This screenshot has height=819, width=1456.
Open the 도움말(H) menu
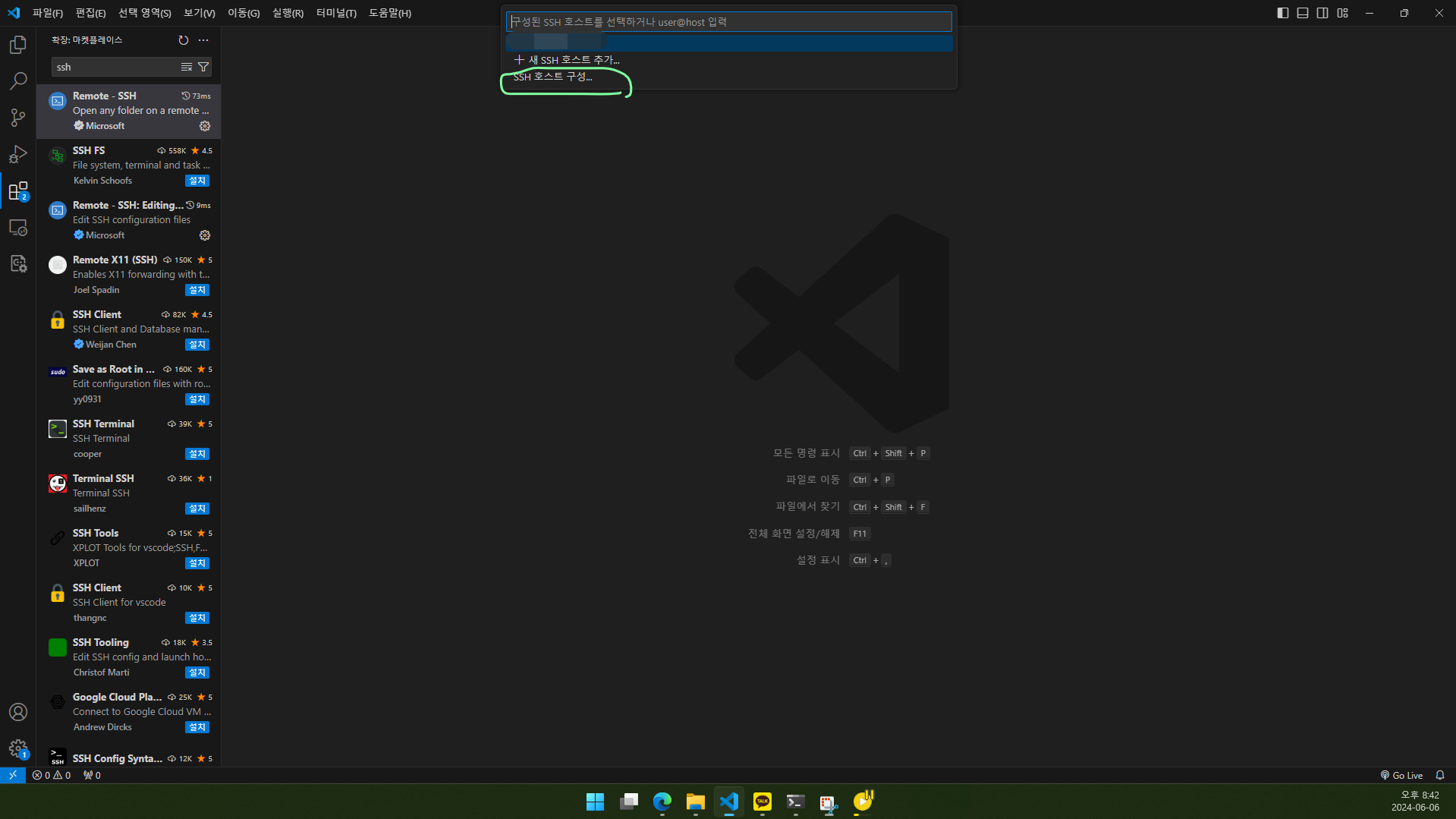tap(390, 13)
